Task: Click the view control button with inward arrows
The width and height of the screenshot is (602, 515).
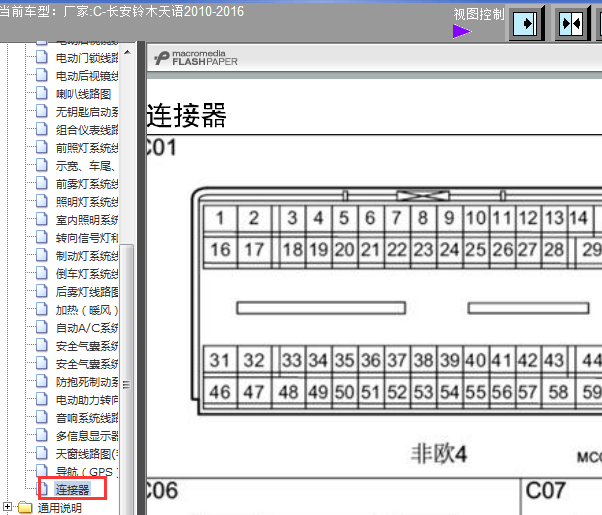Action: point(571,23)
